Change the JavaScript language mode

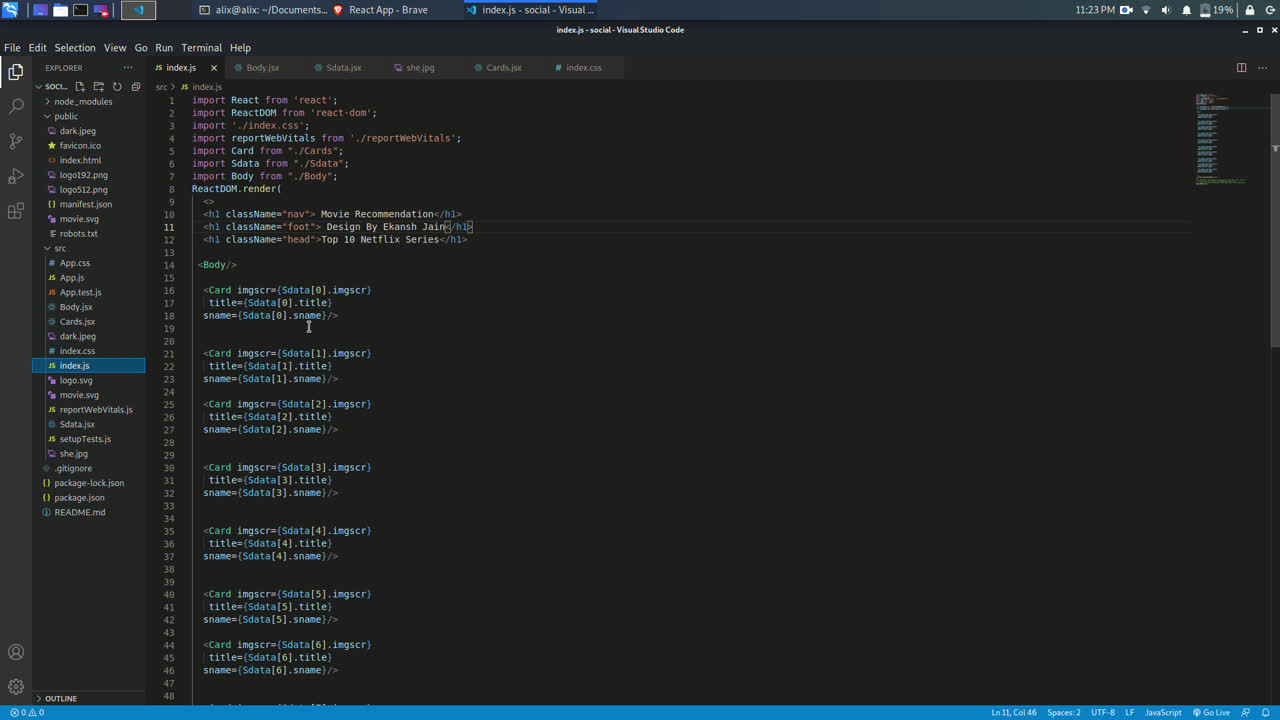coord(1163,712)
